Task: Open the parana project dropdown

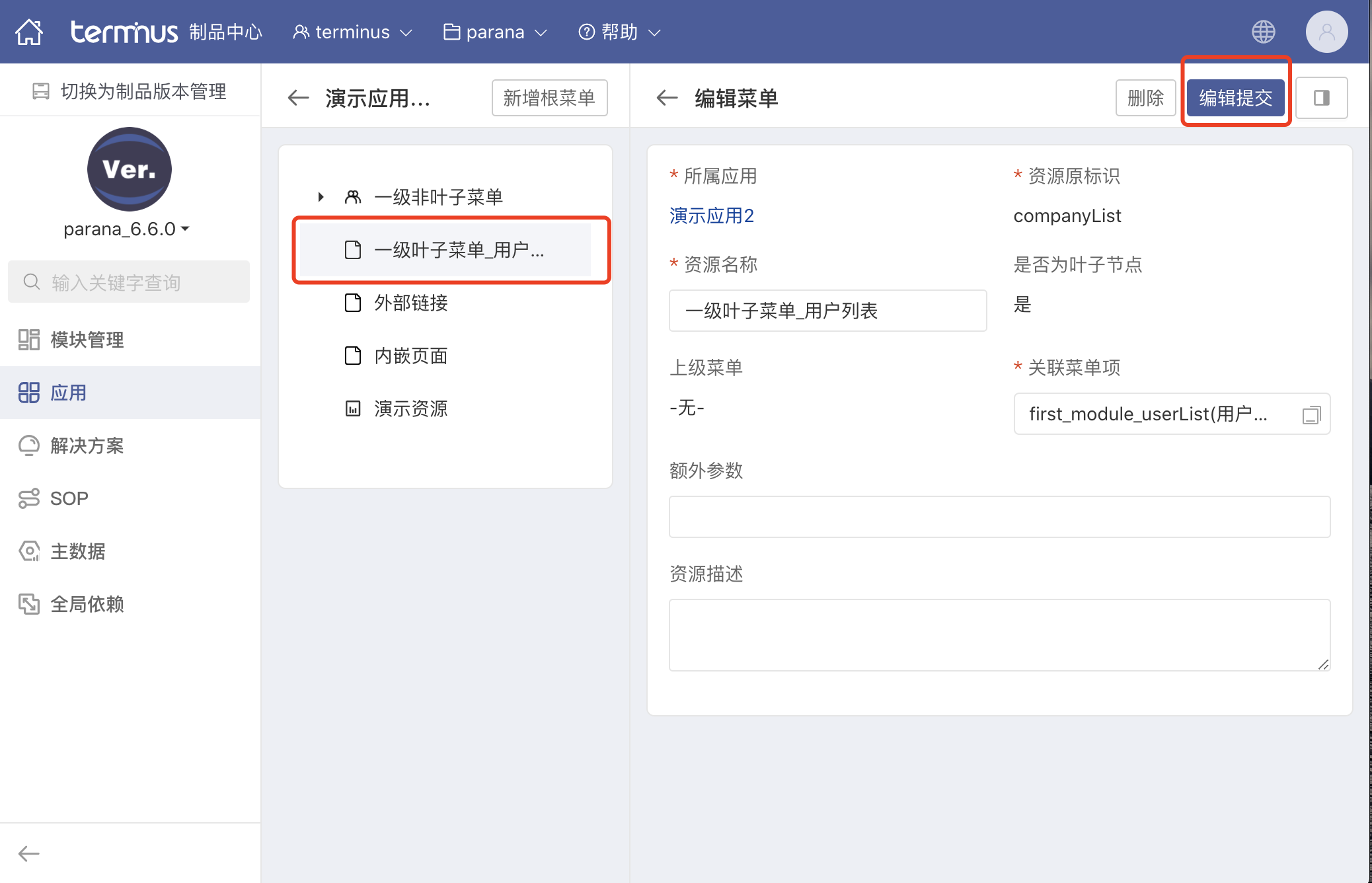Action: (495, 32)
